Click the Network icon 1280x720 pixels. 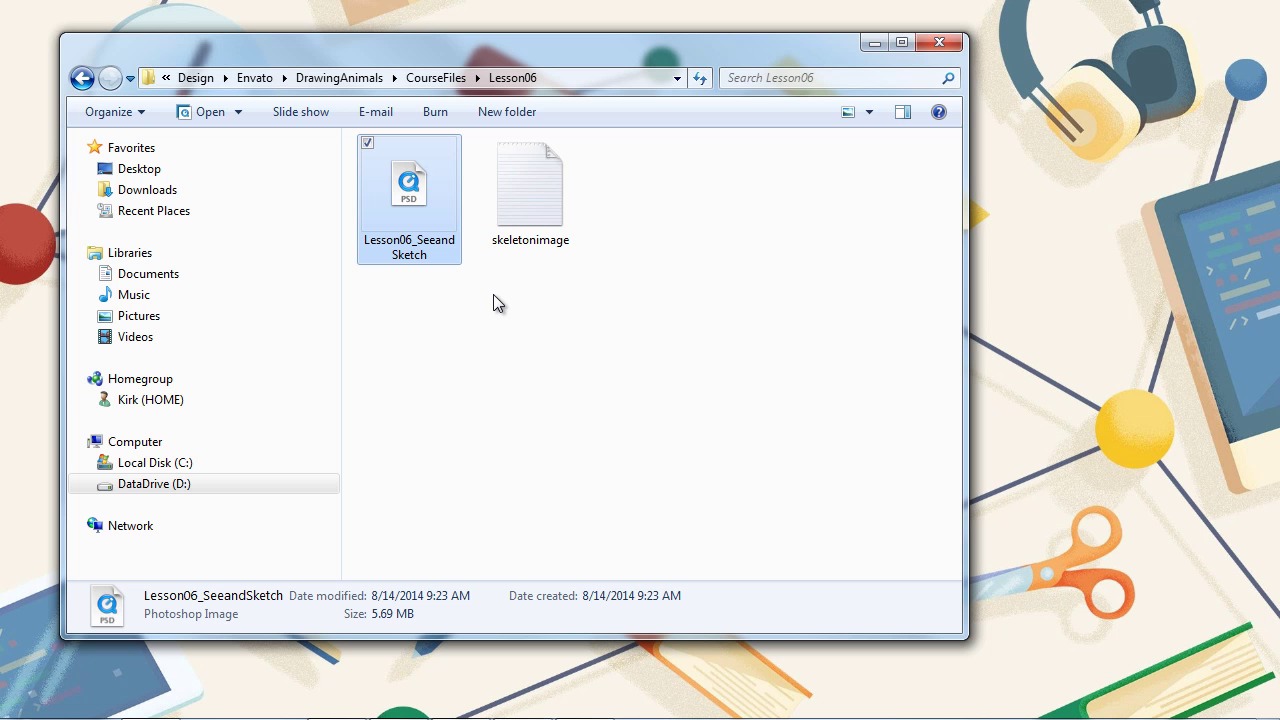[x=95, y=526]
